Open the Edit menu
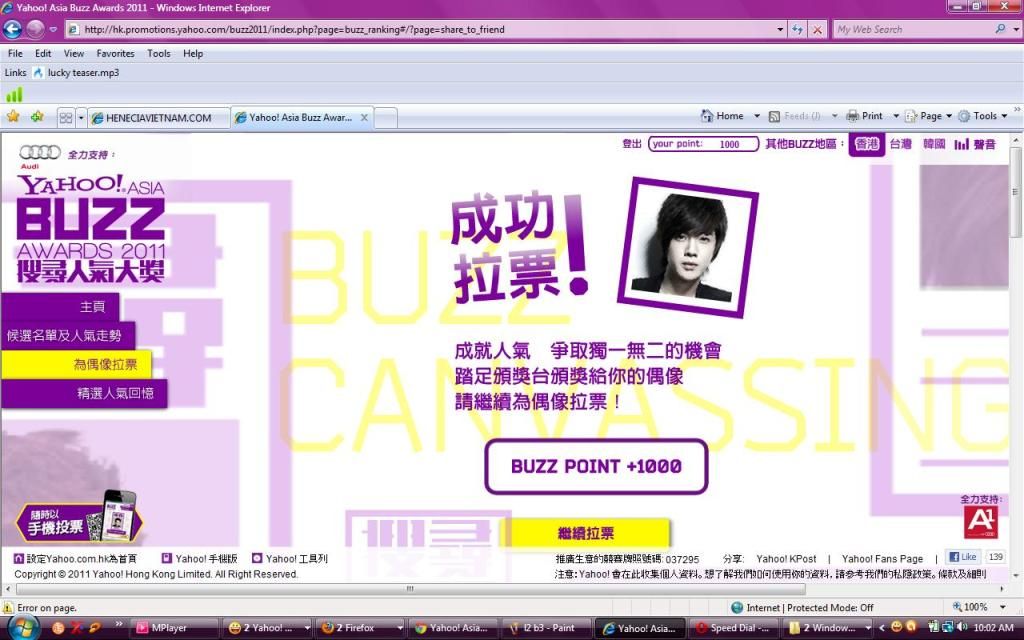1024x640 pixels. click(43, 54)
